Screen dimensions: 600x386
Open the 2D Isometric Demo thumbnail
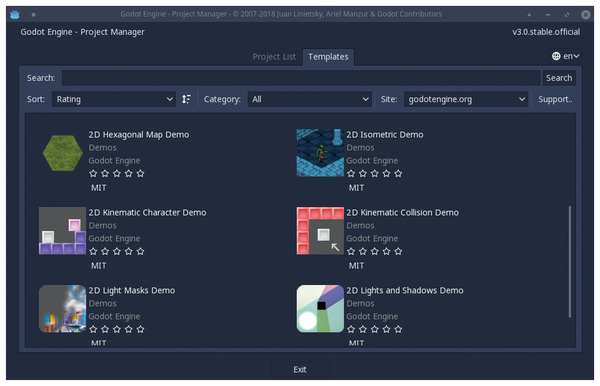(320, 153)
